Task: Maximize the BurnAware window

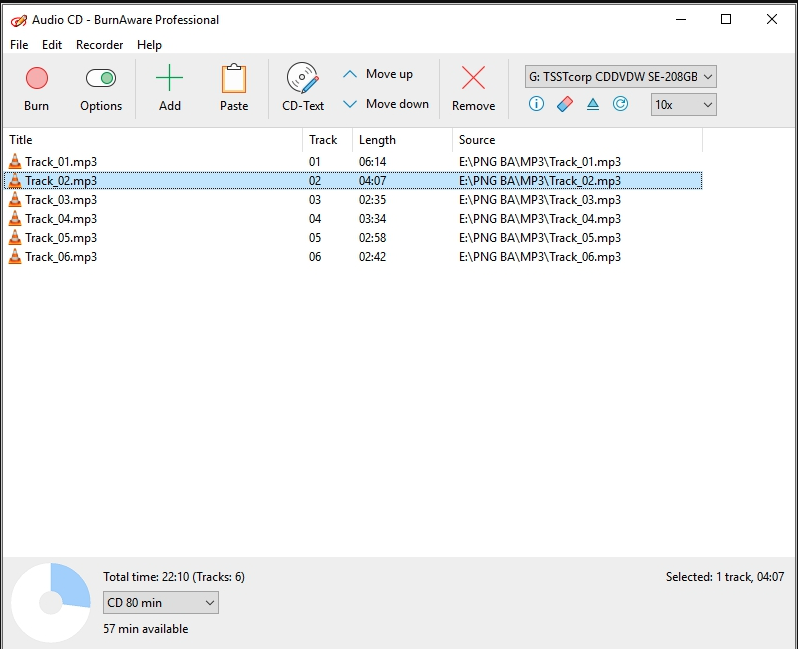Action: click(x=726, y=19)
